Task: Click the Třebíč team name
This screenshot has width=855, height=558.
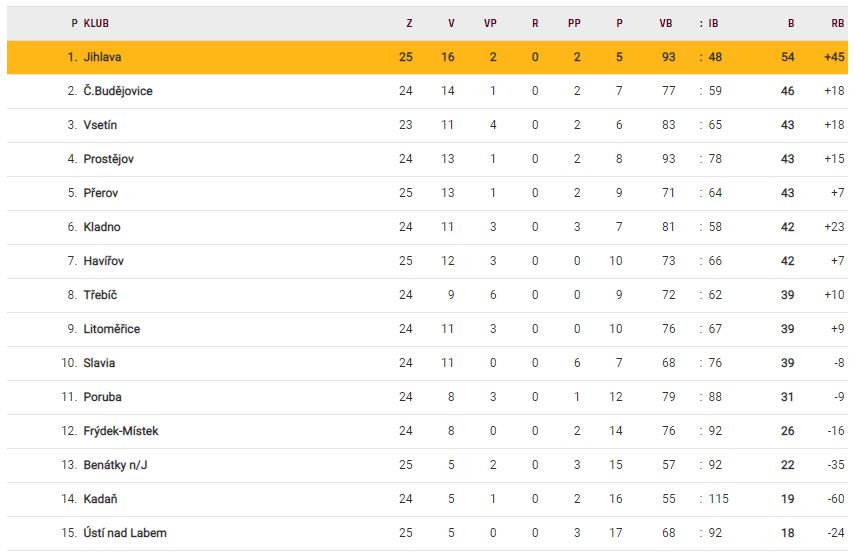Action: (x=100, y=295)
